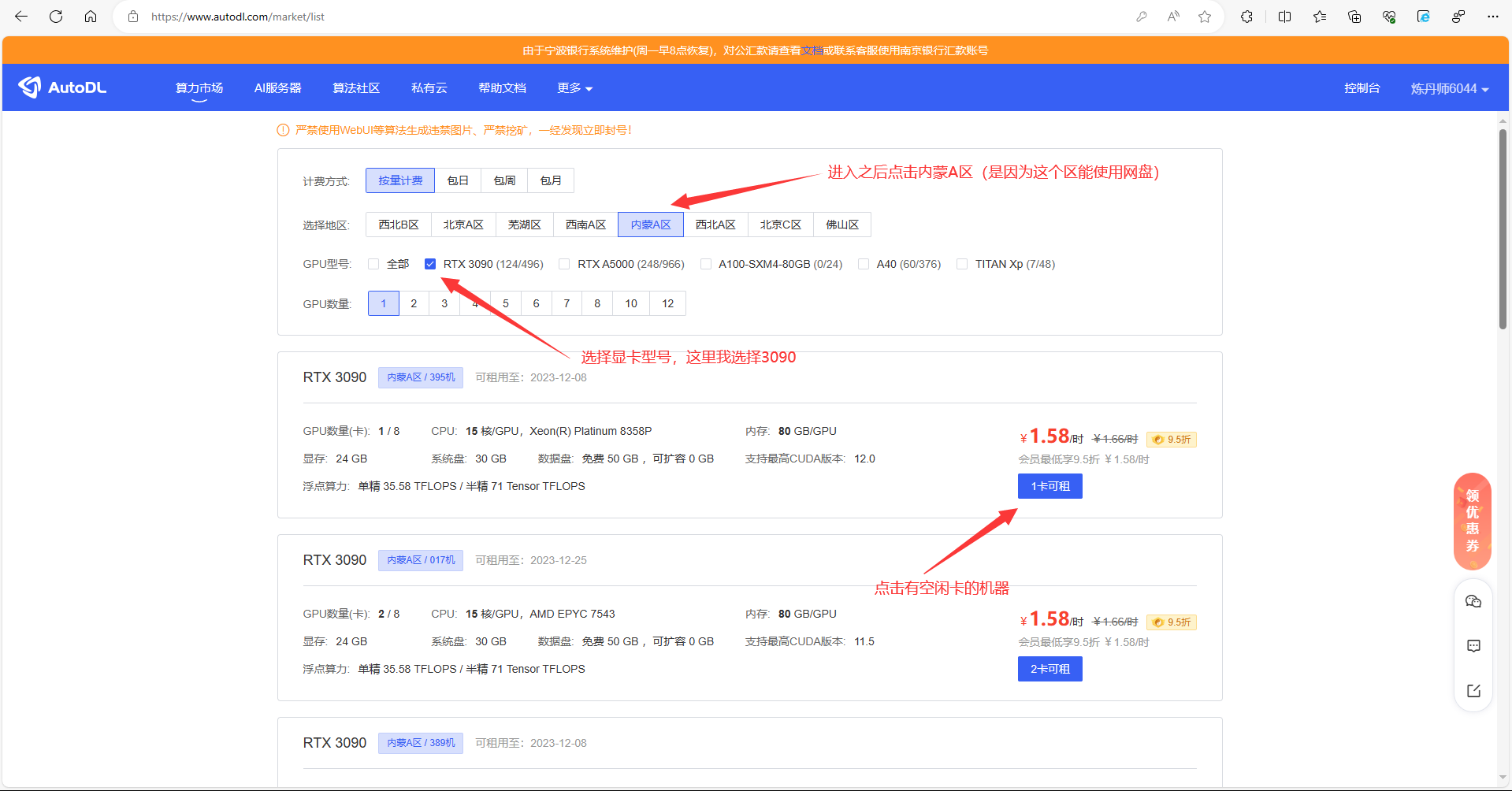Click the 1卡可租 rent button
Image resolution: width=1512 pixels, height=791 pixels.
point(1050,486)
